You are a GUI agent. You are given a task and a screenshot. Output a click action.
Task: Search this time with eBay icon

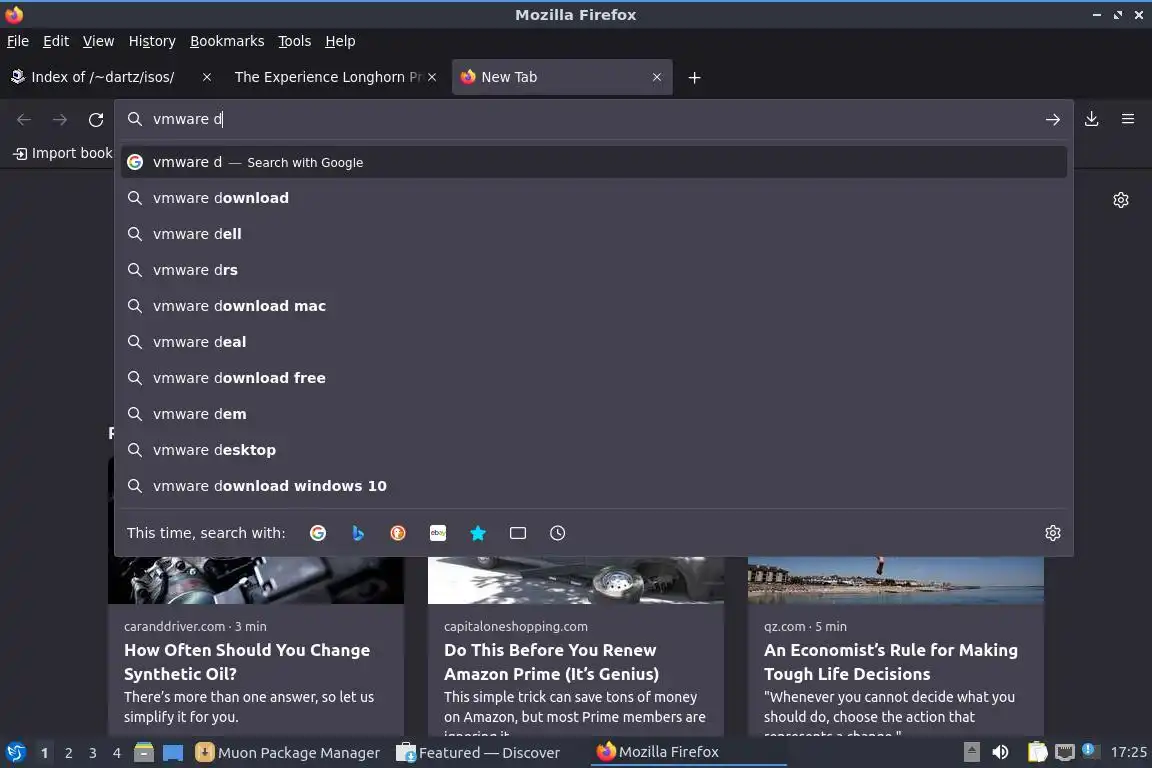[x=438, y=533]
